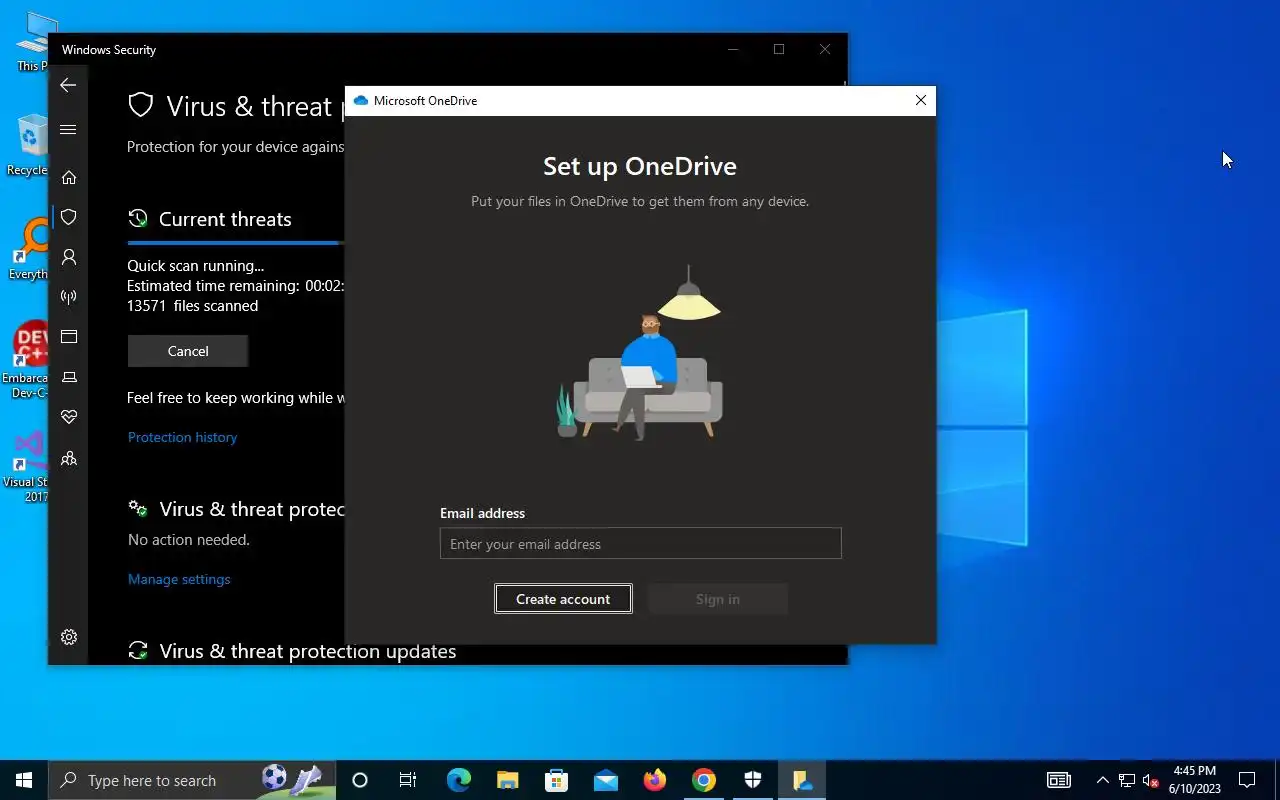Viewport: 1280px width, 800px height.
Task: Open Manage settings link
Action: coord(179,579)
